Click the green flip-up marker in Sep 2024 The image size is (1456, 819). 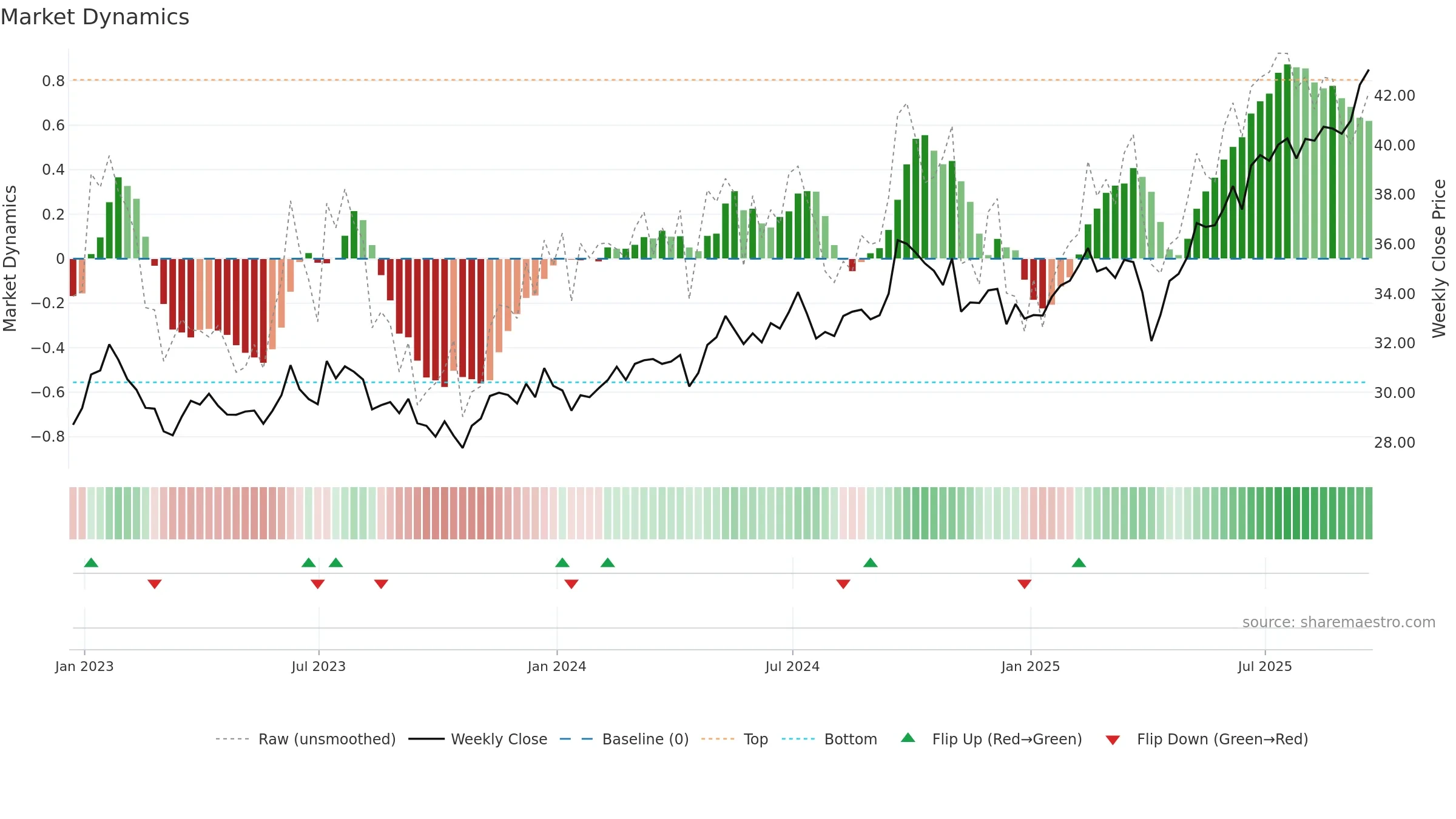[871, 562]
